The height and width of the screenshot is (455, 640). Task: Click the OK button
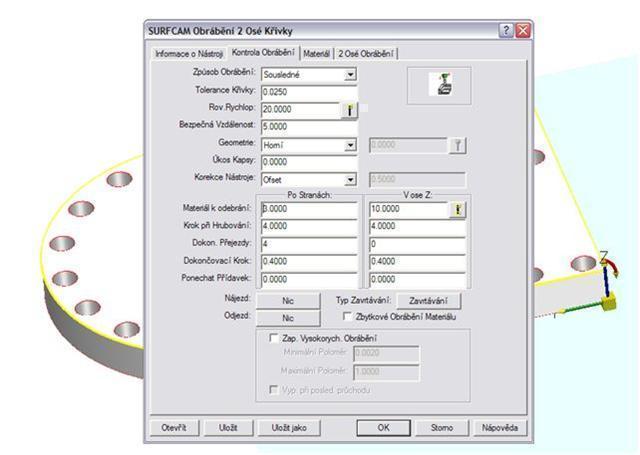tap(384, 428)
